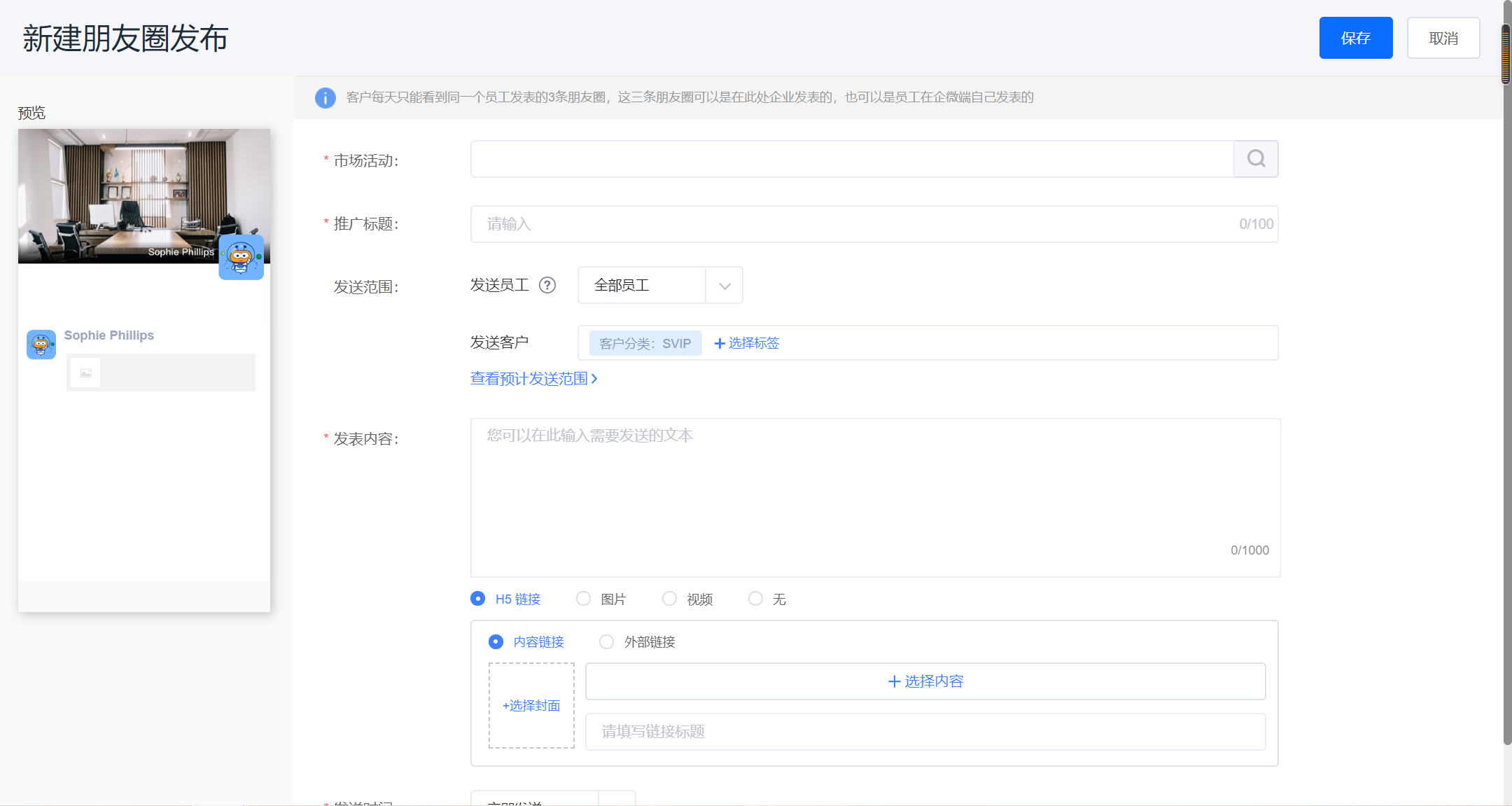The image size is (1512, 806).
Task: Focus the 推广标题 input field
Action: [874, 224]
